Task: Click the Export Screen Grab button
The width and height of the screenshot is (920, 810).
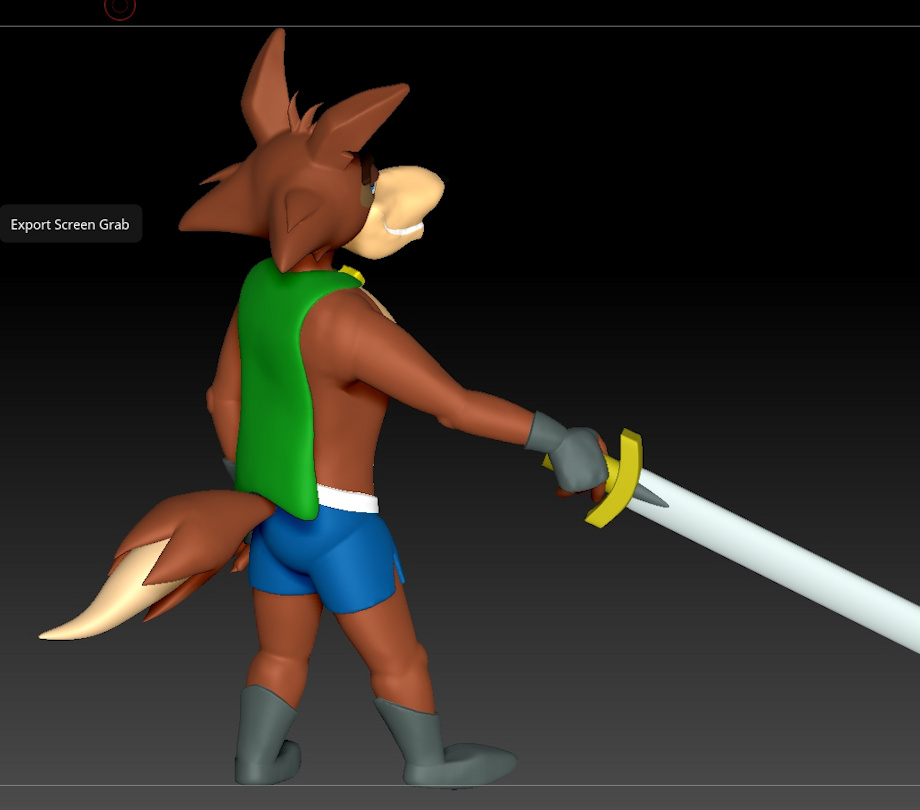Action: tap(70, 224)
